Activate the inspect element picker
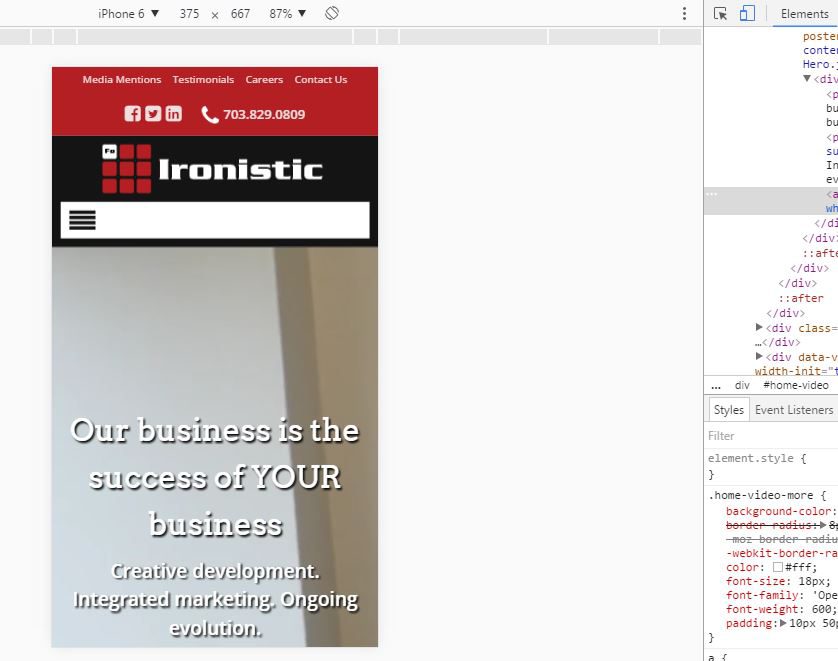This screenshot has height=661, width=838. 720,14
